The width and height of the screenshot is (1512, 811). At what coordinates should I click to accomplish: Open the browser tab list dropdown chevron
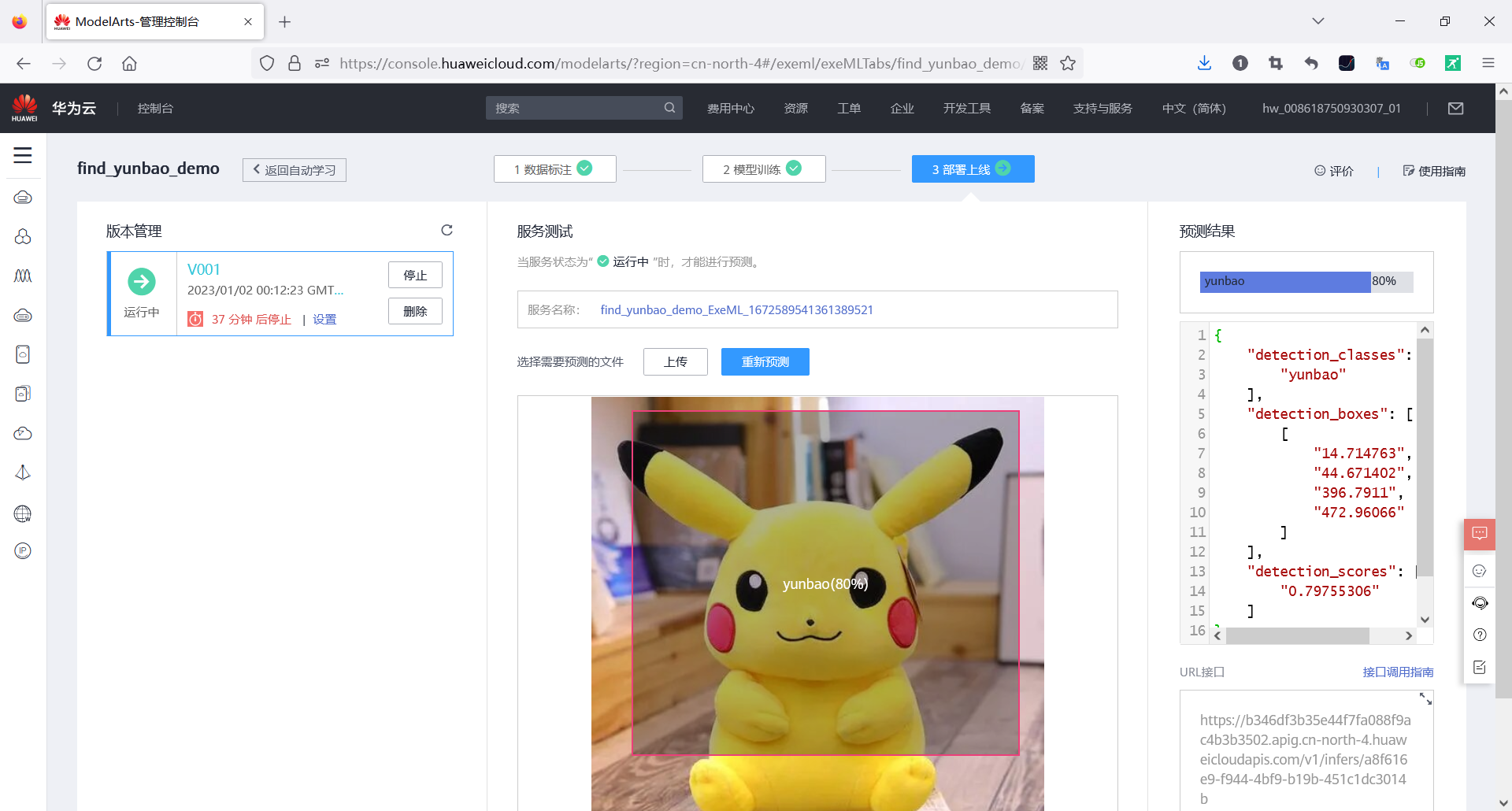(x=1317, y=20)
